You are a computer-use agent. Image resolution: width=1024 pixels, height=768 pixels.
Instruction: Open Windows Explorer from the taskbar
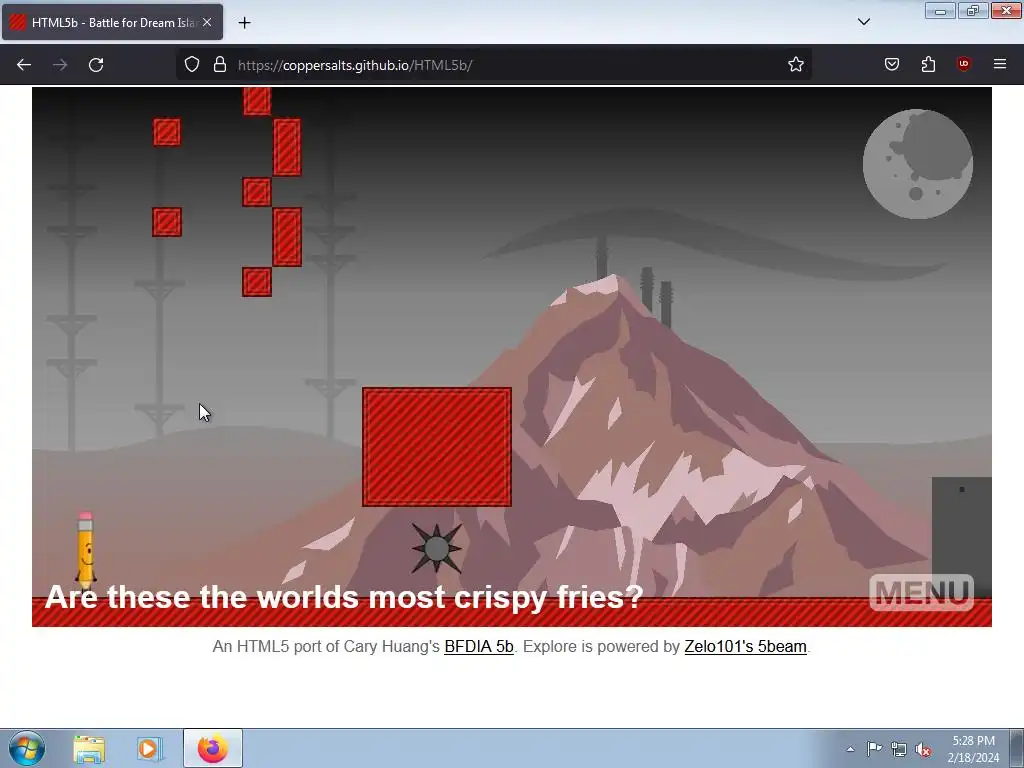pyautogui.click(x=89, y=749)
